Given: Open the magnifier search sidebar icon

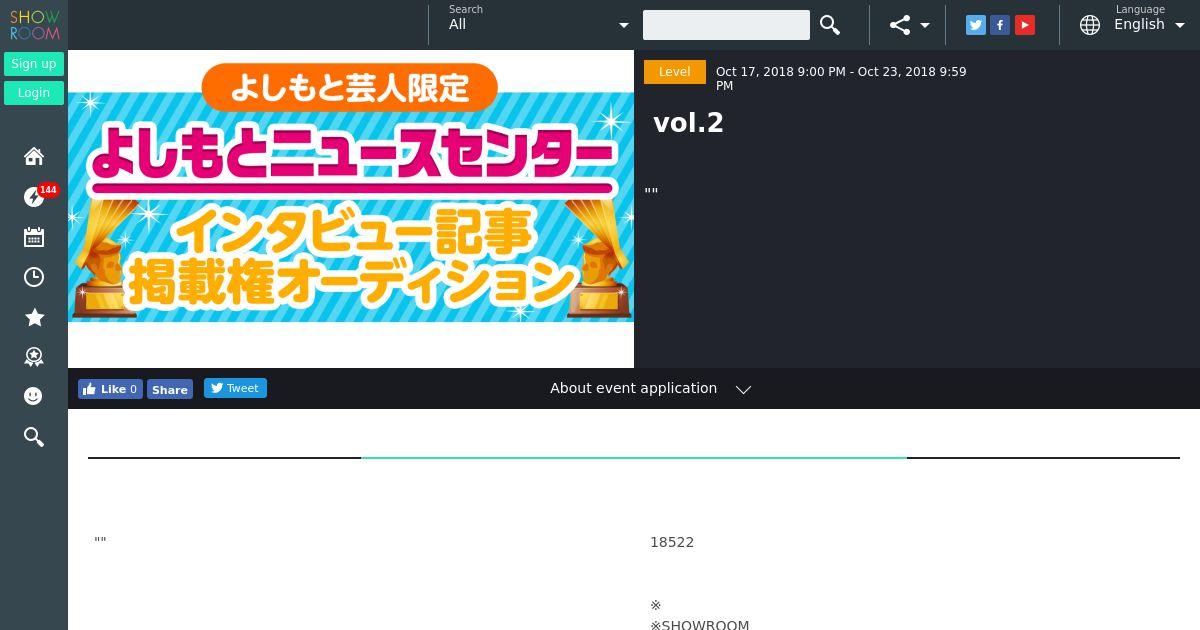Looking at the screenshot, I should (34, 437).
